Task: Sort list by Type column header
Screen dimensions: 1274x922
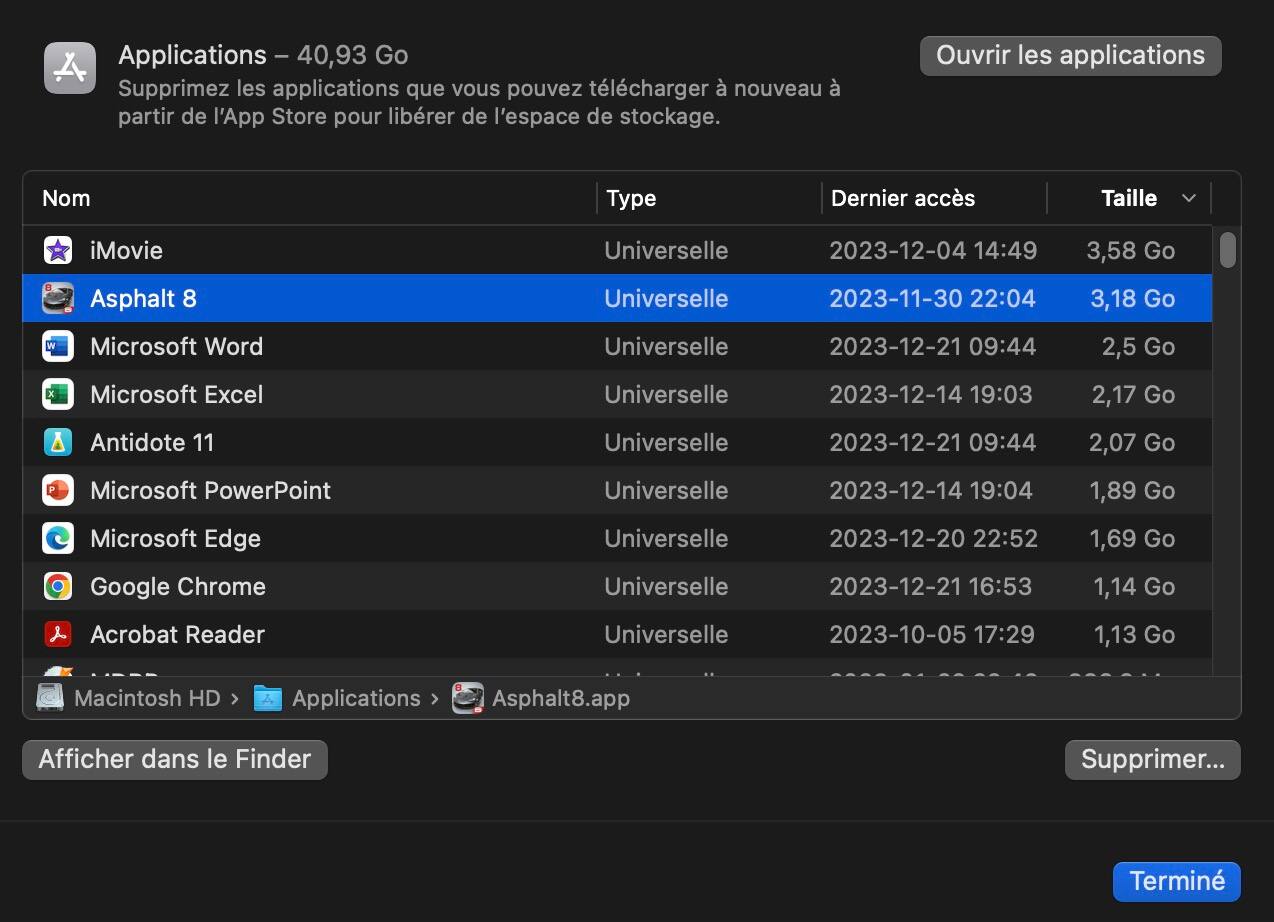Action: coord(631,198)
